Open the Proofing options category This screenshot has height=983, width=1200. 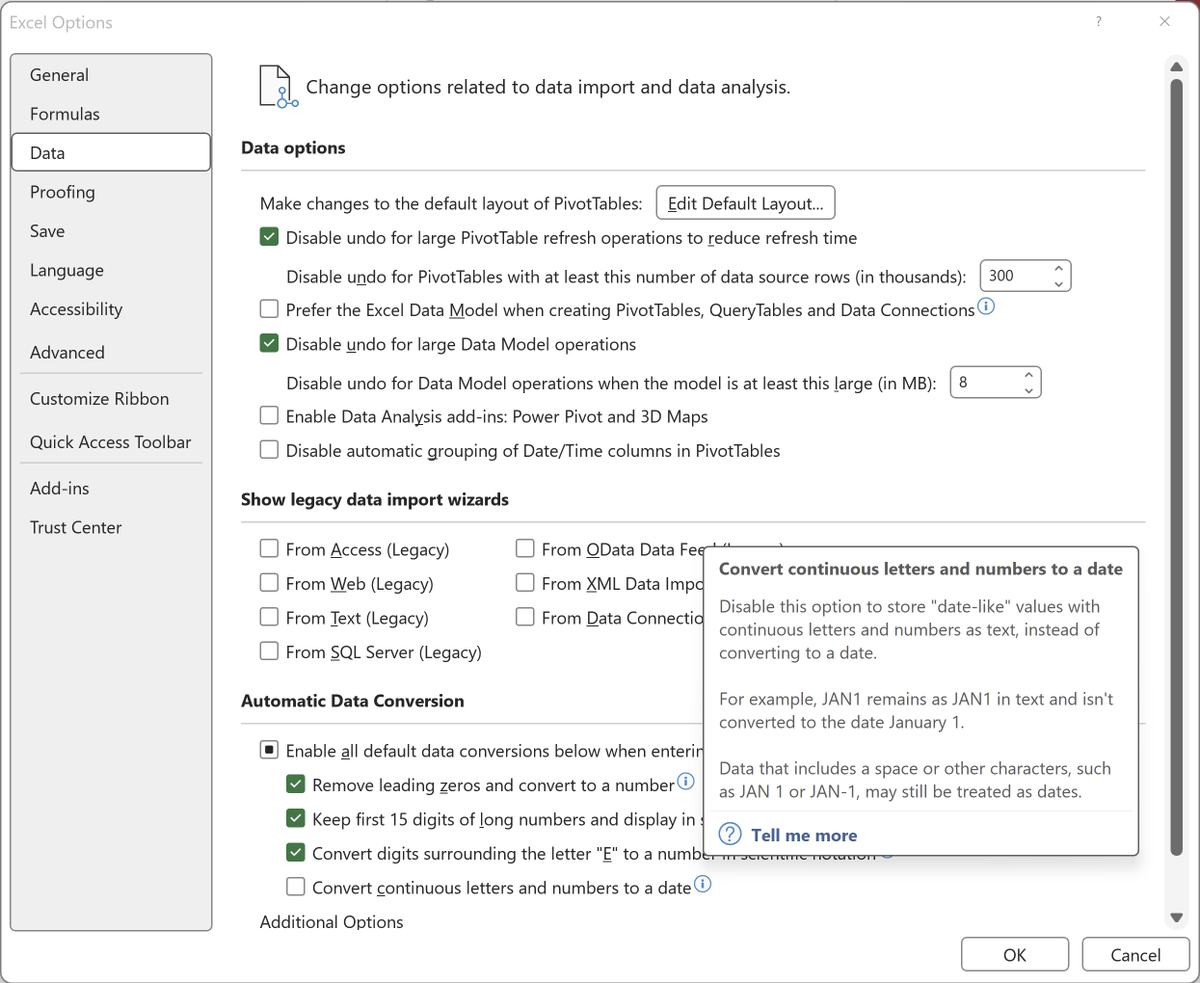tap(111, 192)
